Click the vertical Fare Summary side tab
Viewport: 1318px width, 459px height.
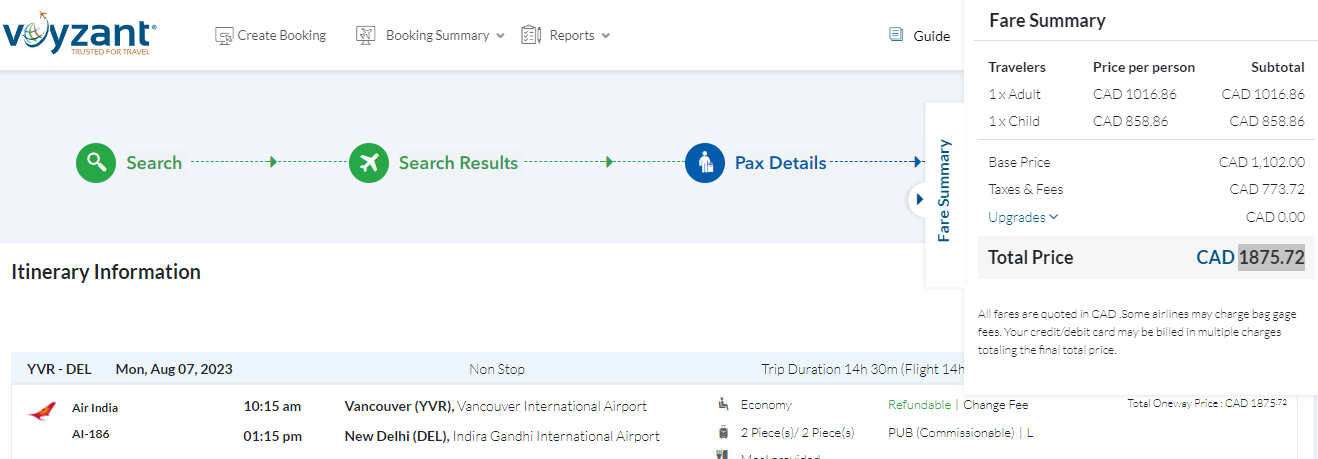pos(944,190)
